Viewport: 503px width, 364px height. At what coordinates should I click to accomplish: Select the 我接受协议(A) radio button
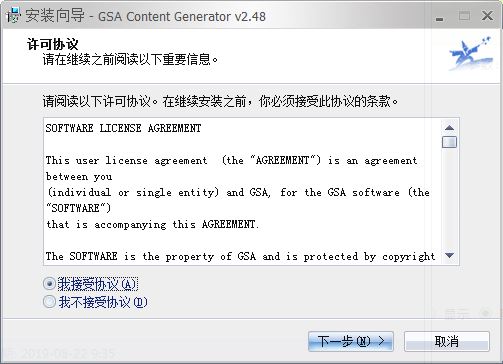[50, 284]
